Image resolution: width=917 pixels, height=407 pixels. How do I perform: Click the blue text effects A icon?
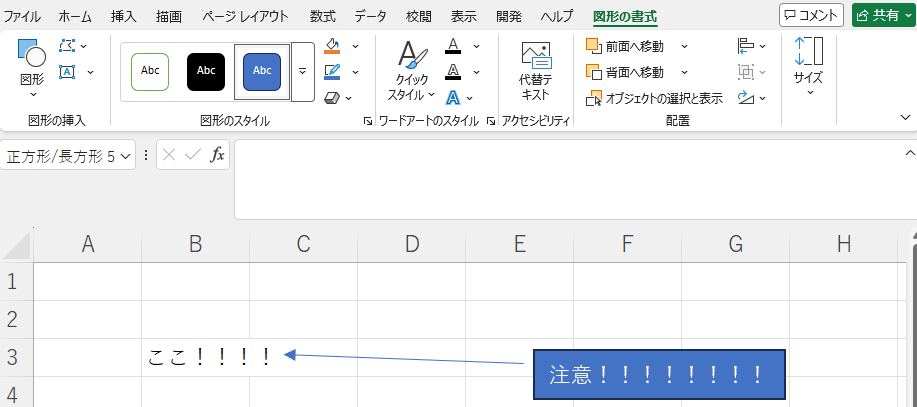(453, 98)
